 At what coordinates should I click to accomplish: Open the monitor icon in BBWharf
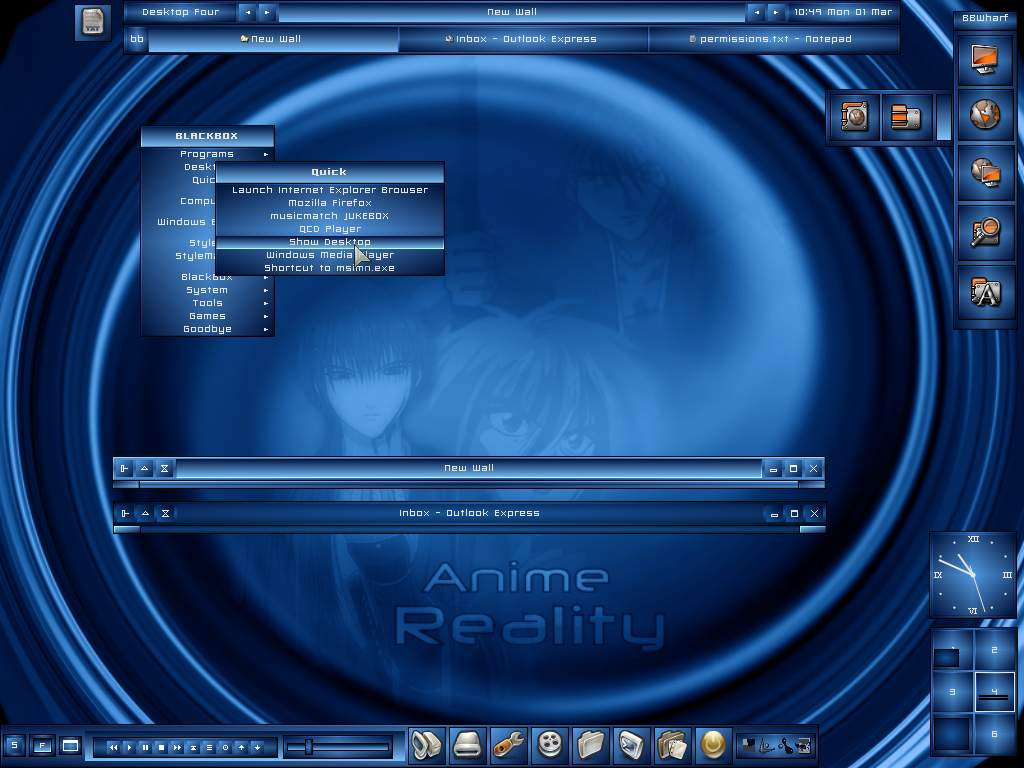(x=985, y=59)
